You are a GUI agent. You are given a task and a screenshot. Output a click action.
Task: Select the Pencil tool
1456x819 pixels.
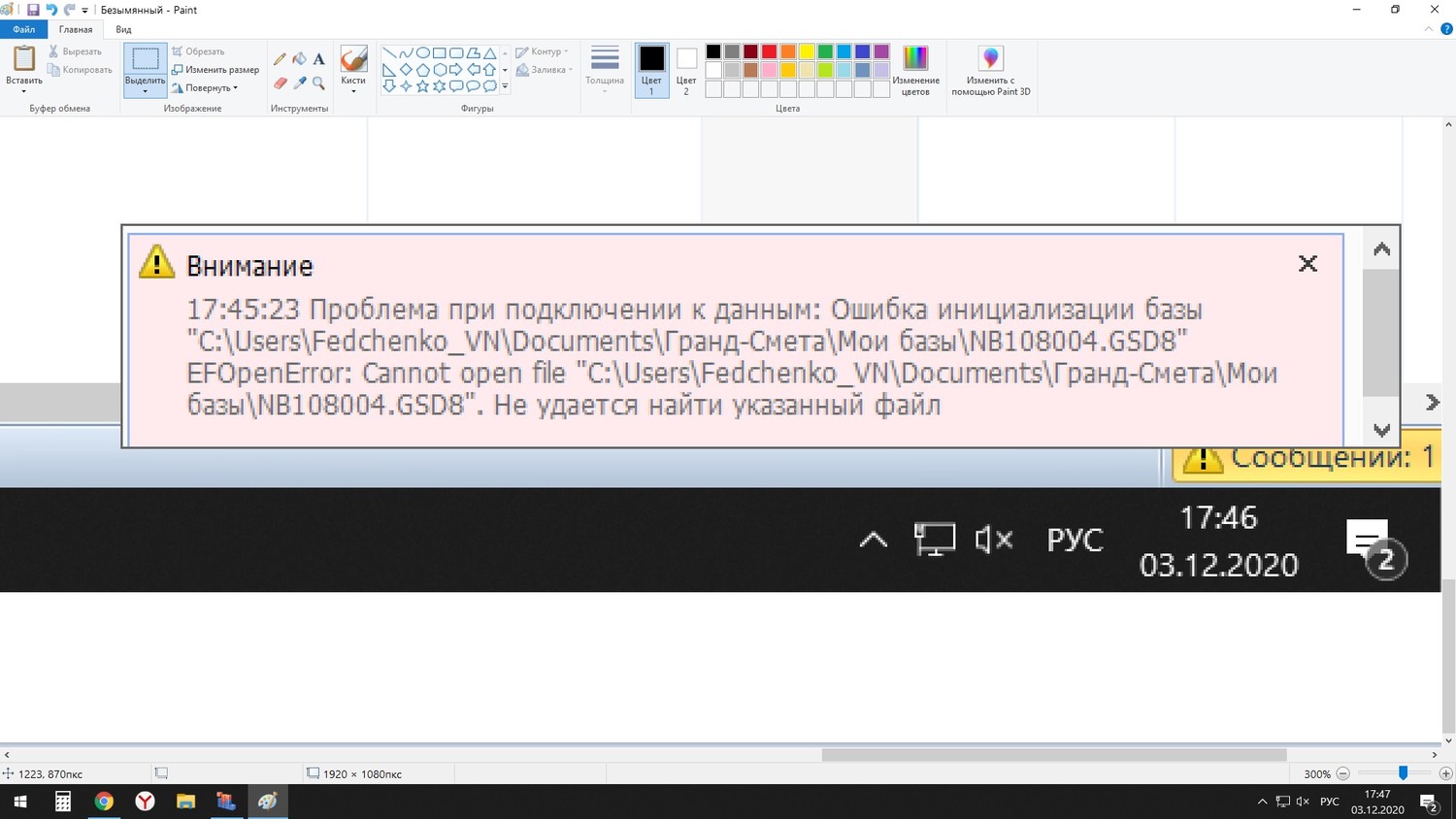tap(280, 59)
